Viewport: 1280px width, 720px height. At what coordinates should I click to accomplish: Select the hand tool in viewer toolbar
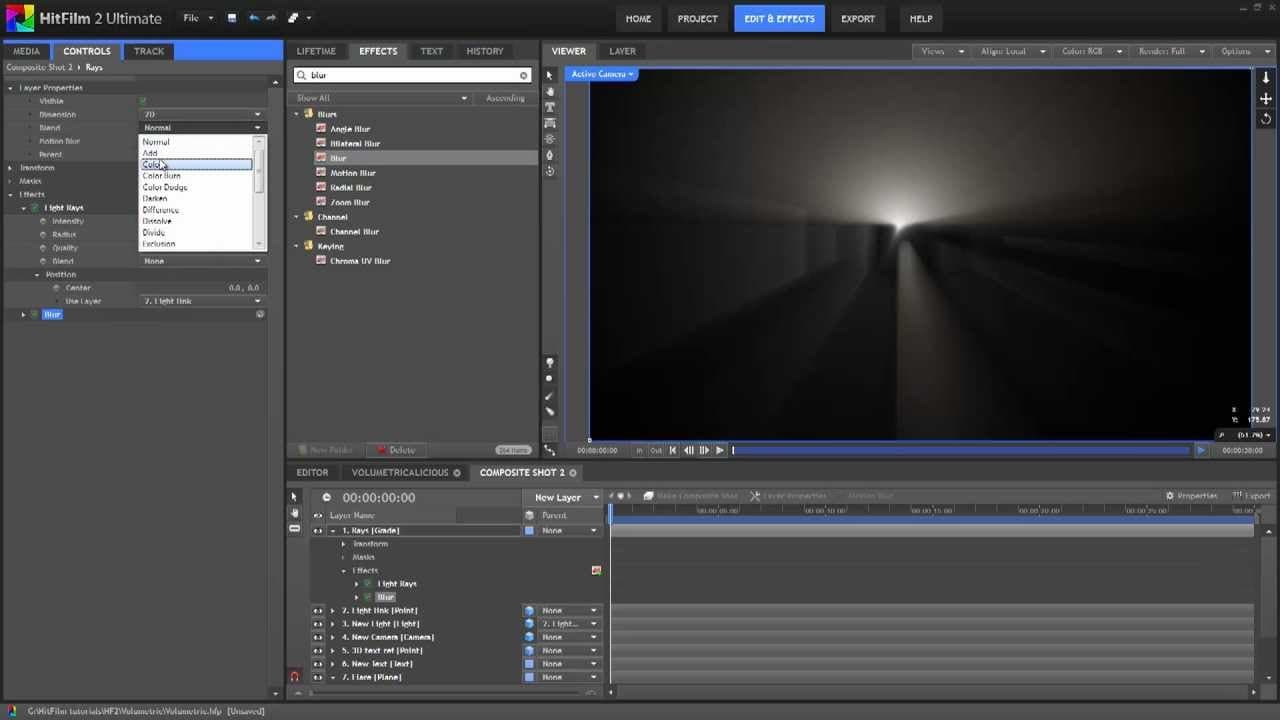[x=550, y=91]
